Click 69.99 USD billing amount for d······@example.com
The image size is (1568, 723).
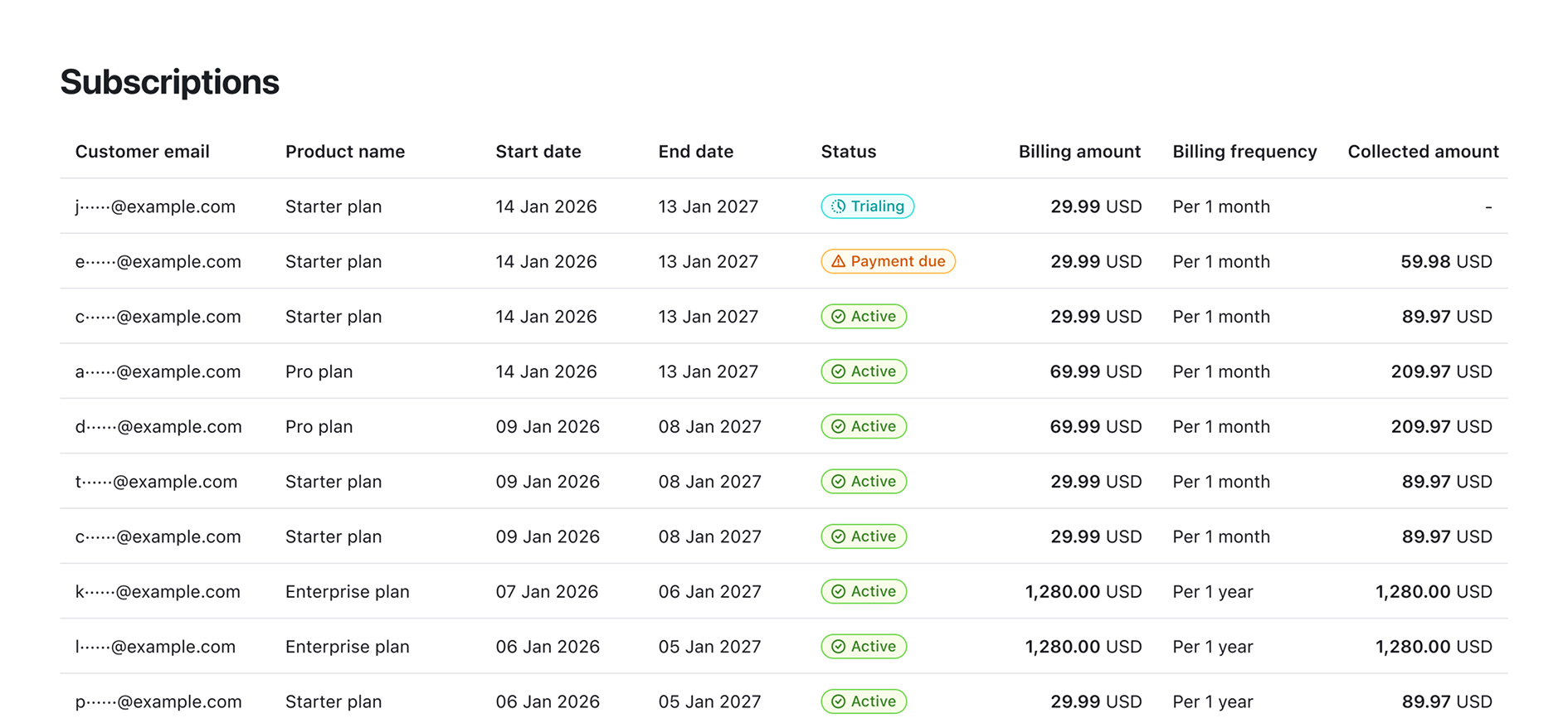point(1096,426)
